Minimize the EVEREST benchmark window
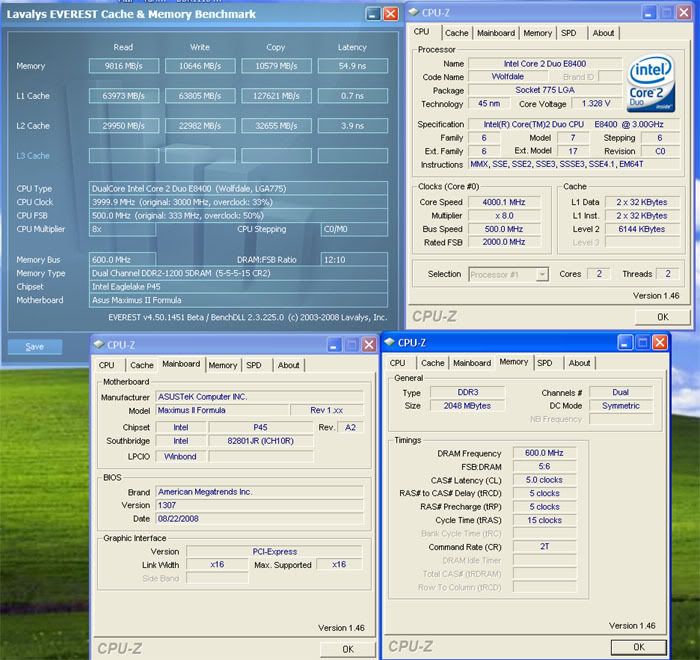This screenshot has width=700, height=660. click(373, 14)
